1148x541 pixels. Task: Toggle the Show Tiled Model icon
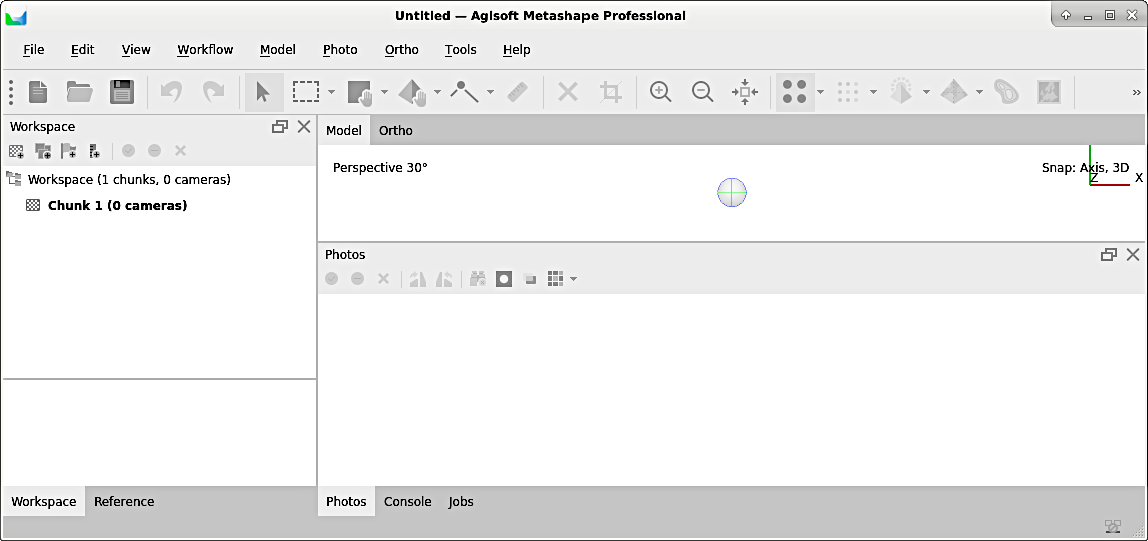click(x=953, y=92)
